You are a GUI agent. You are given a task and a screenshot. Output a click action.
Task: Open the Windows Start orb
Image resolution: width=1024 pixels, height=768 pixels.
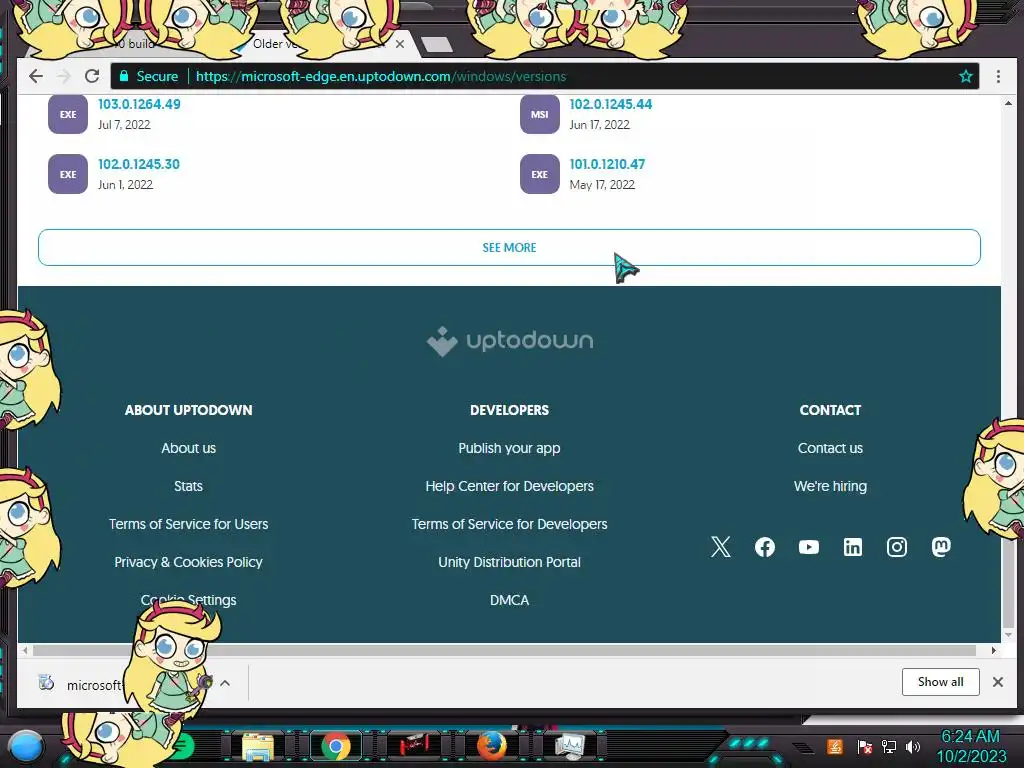pos(25,746)
